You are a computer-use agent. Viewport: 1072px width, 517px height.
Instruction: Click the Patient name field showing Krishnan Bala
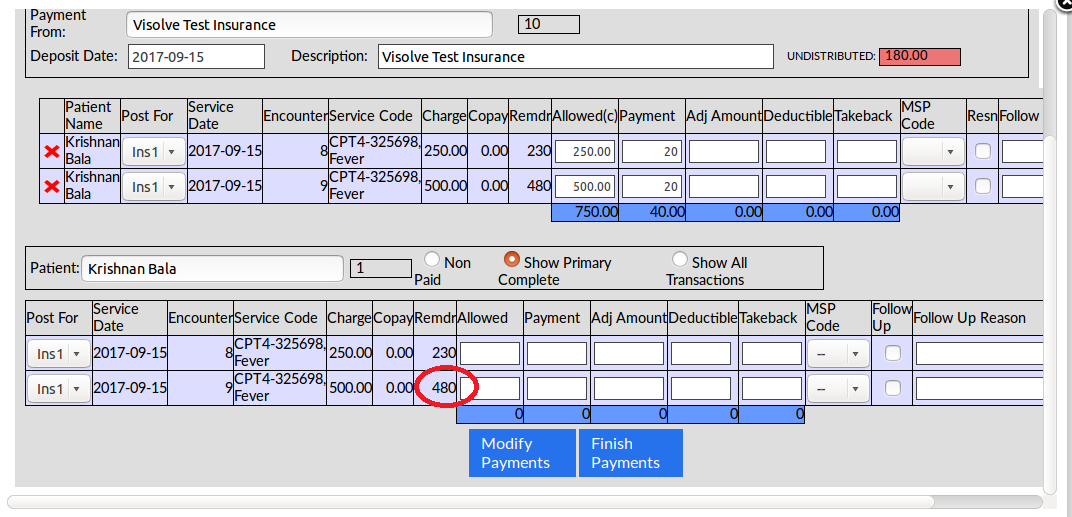click(x=213, y=268)
